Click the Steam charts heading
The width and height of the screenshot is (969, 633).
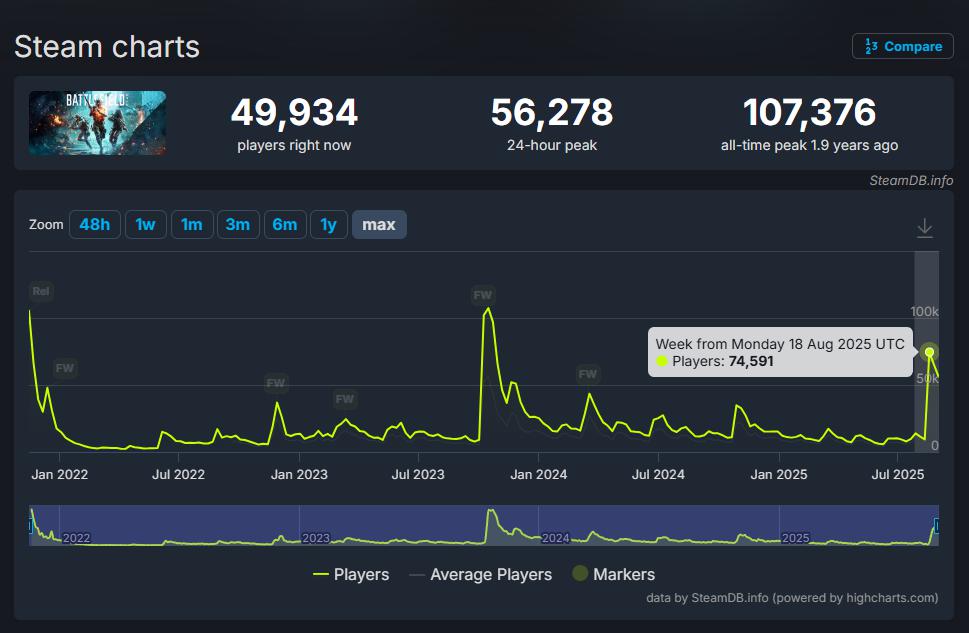click(107, 47)
